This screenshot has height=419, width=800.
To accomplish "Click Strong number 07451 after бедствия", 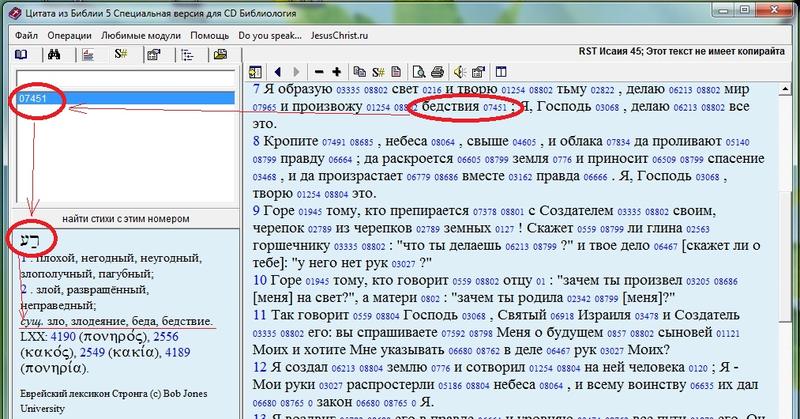I will coord(495,107).
